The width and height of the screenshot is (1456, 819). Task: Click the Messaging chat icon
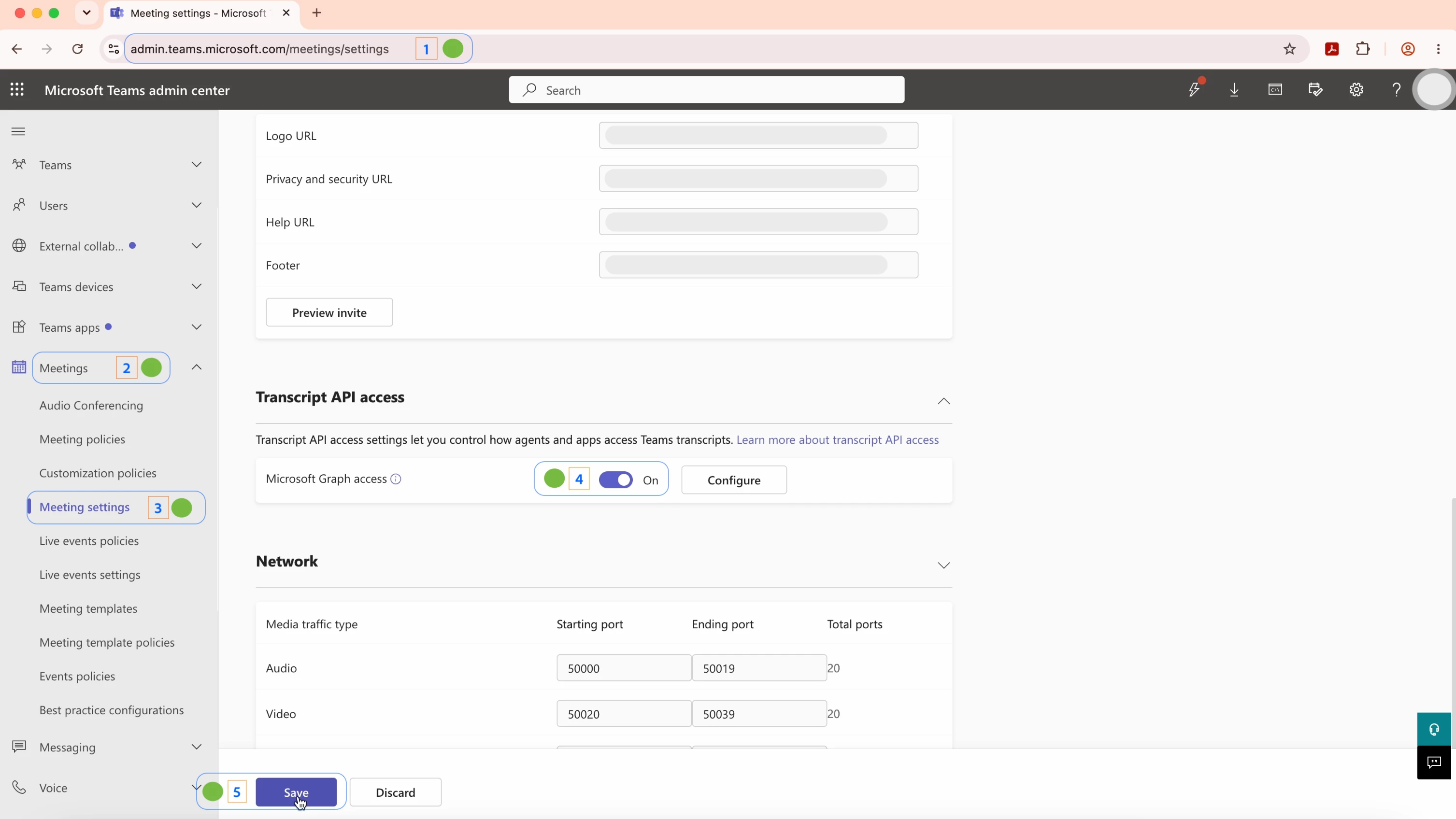19,747
